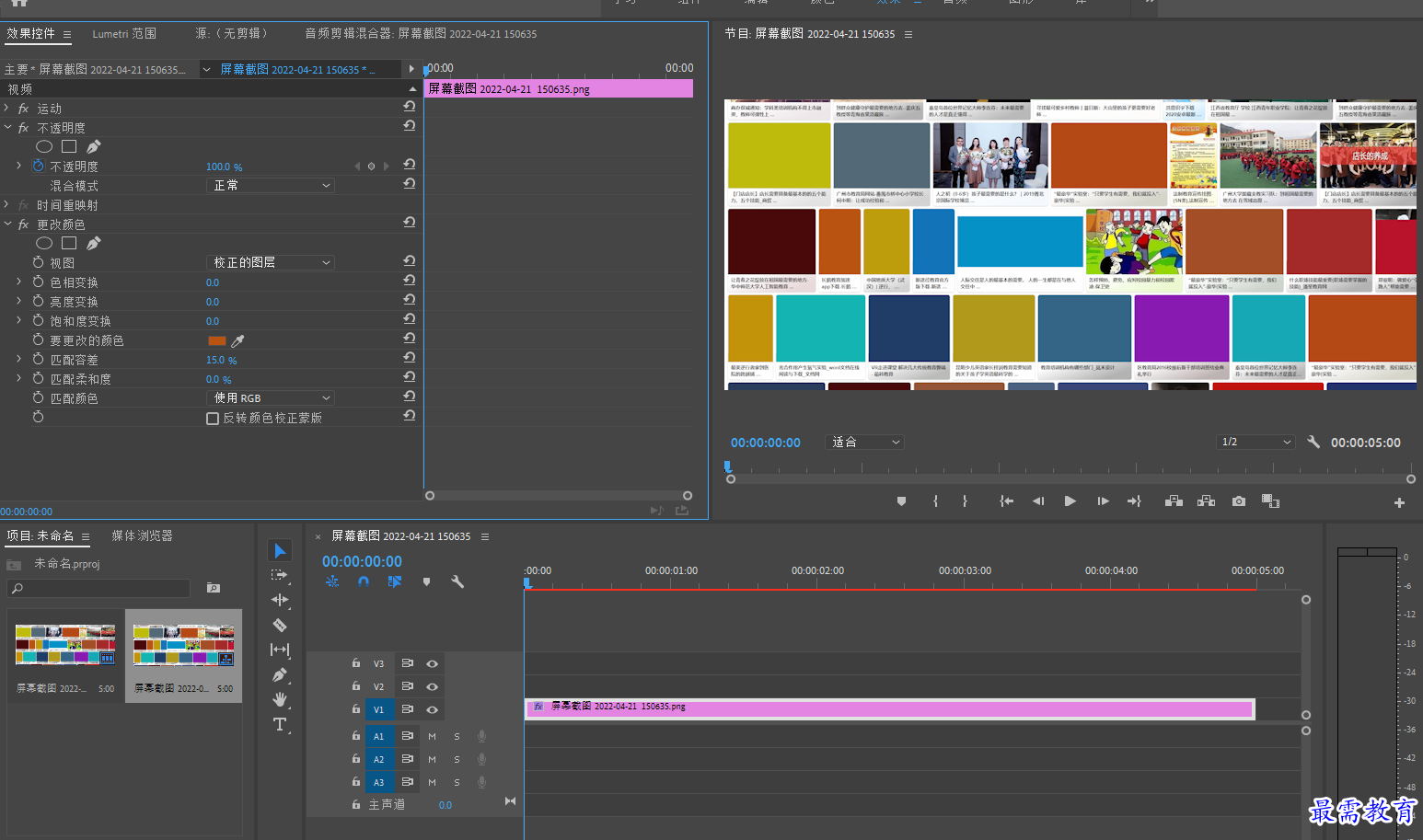This screenshot has height=840, width=1423.
Task: Expand the Matching Tolerance parameter
Action: tap(18, 360)
